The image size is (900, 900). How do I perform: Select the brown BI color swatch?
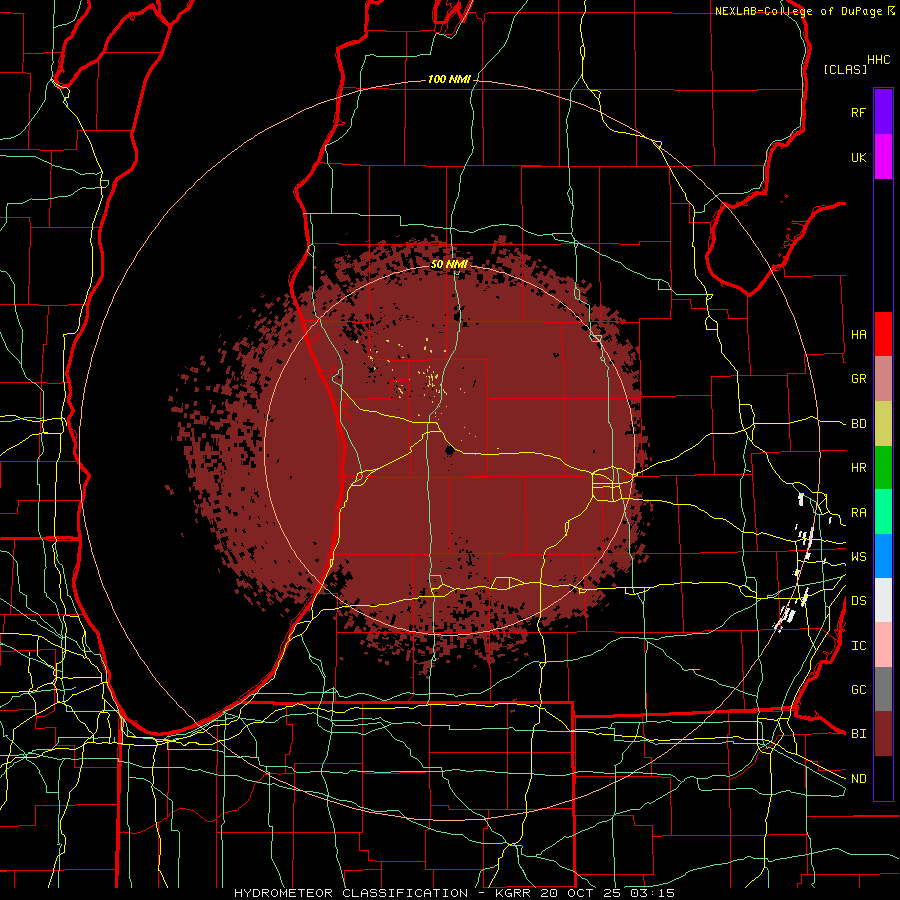[883, 734]
